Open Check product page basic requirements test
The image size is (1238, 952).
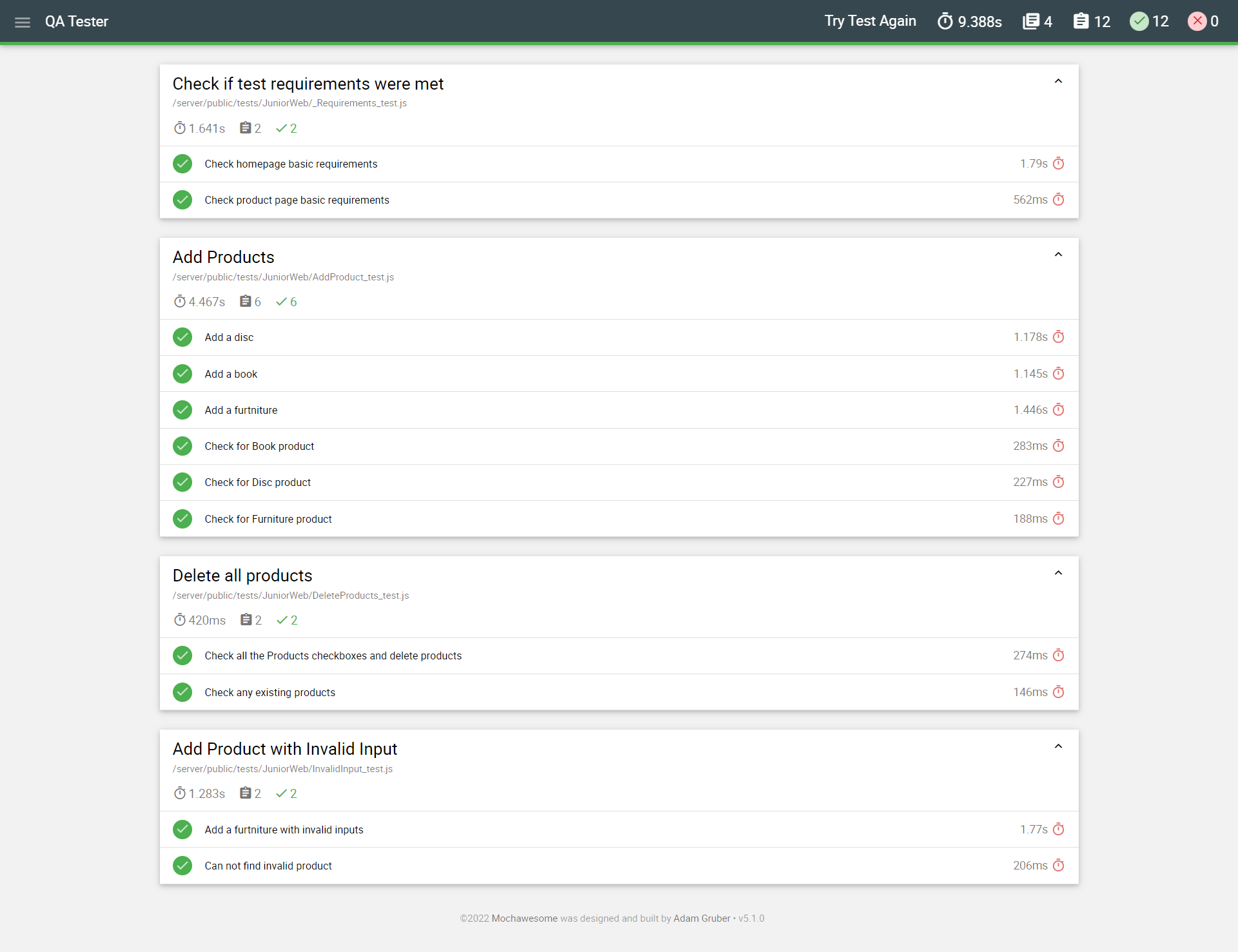pos(619,200)
